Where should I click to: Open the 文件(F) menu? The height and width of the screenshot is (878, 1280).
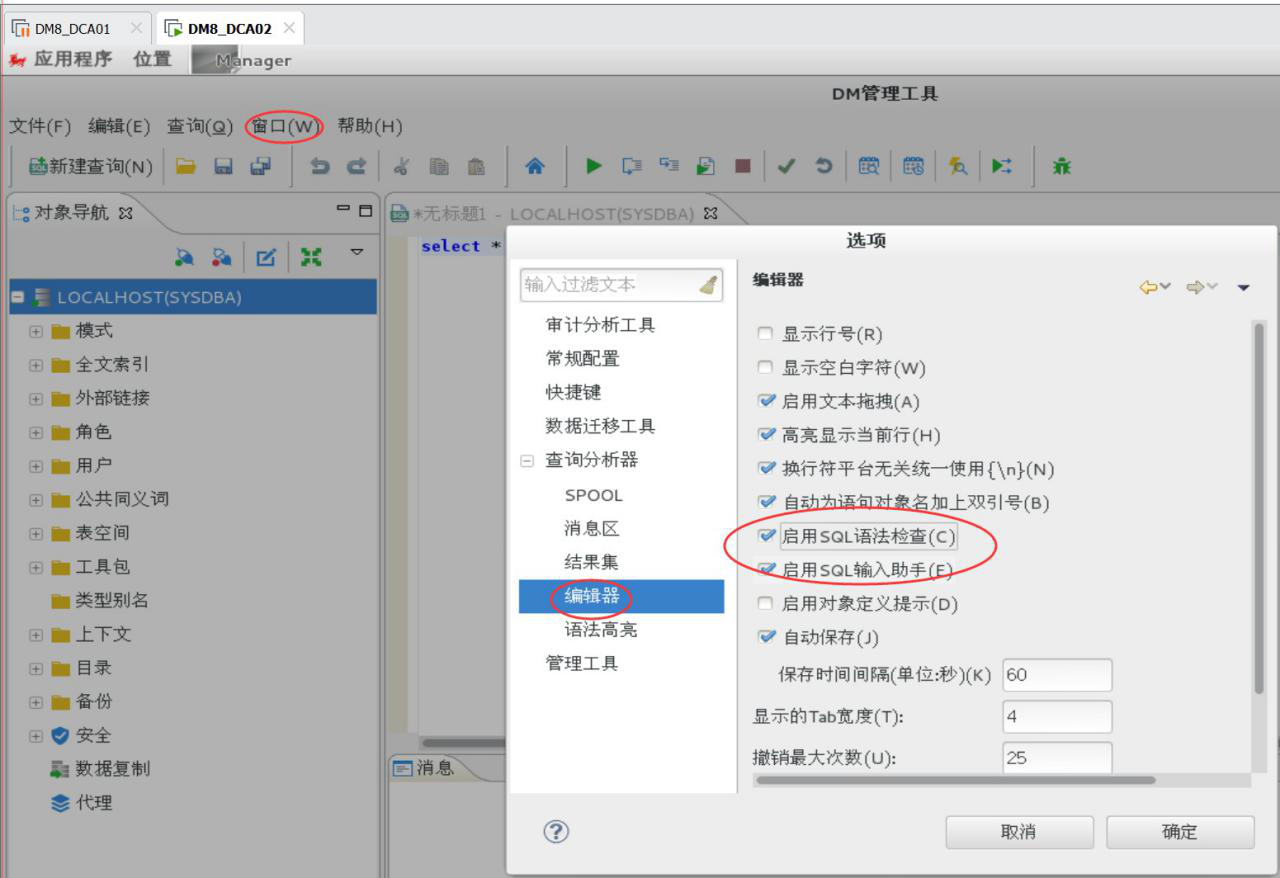pos(40,126)
